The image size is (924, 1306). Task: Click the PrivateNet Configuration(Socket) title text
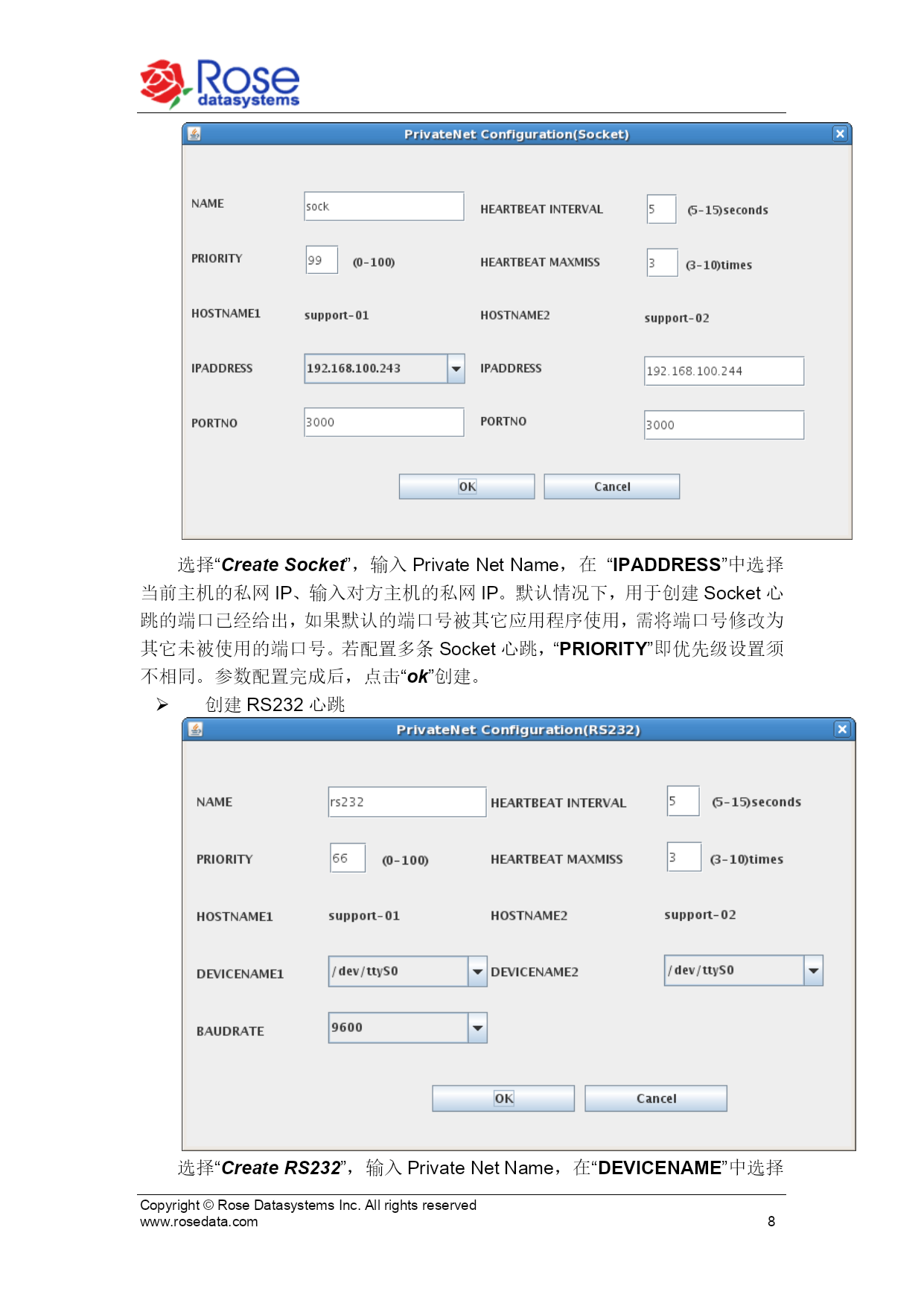coord(517,134)
